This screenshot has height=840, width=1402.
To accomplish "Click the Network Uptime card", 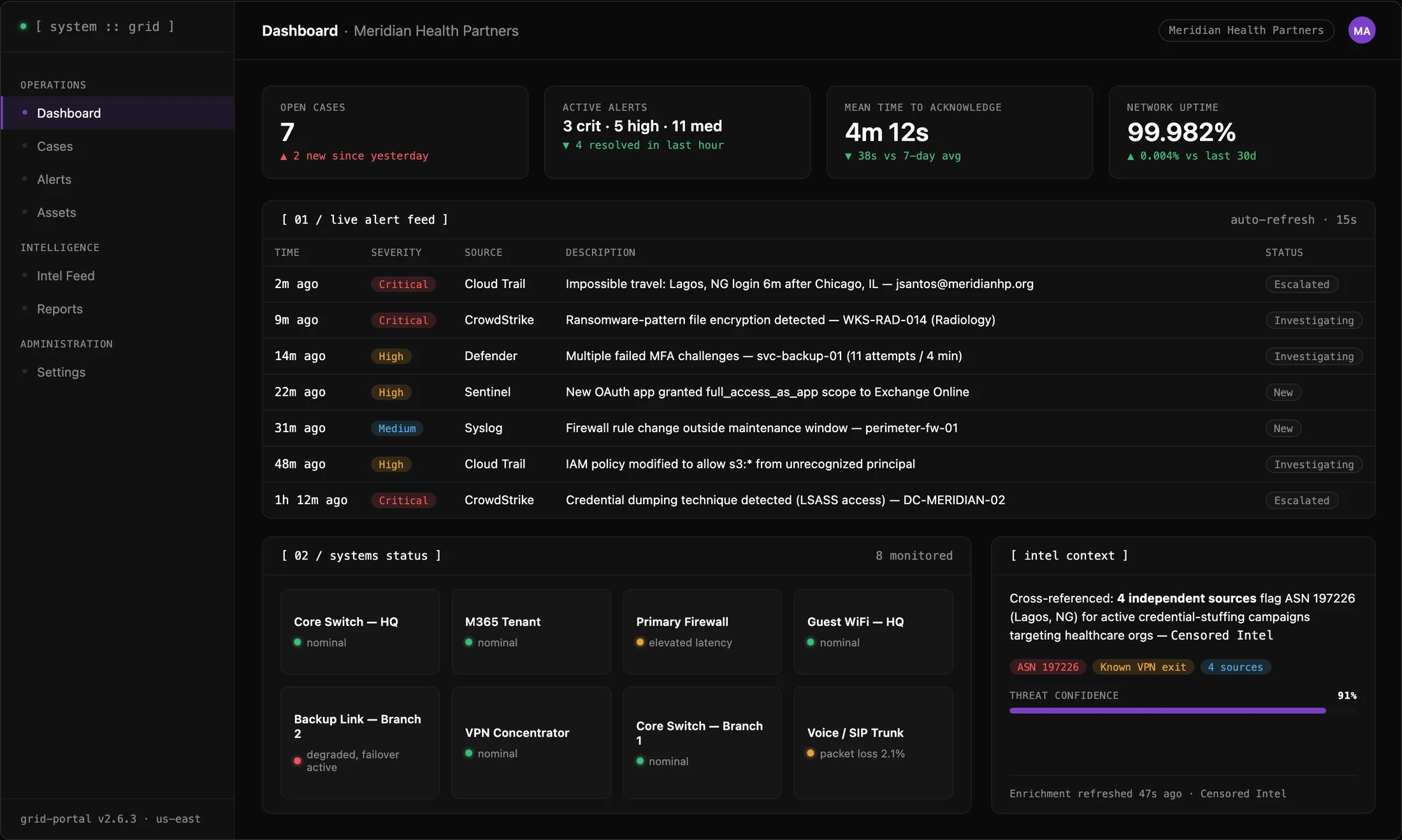I will (x=1242, y=133).
